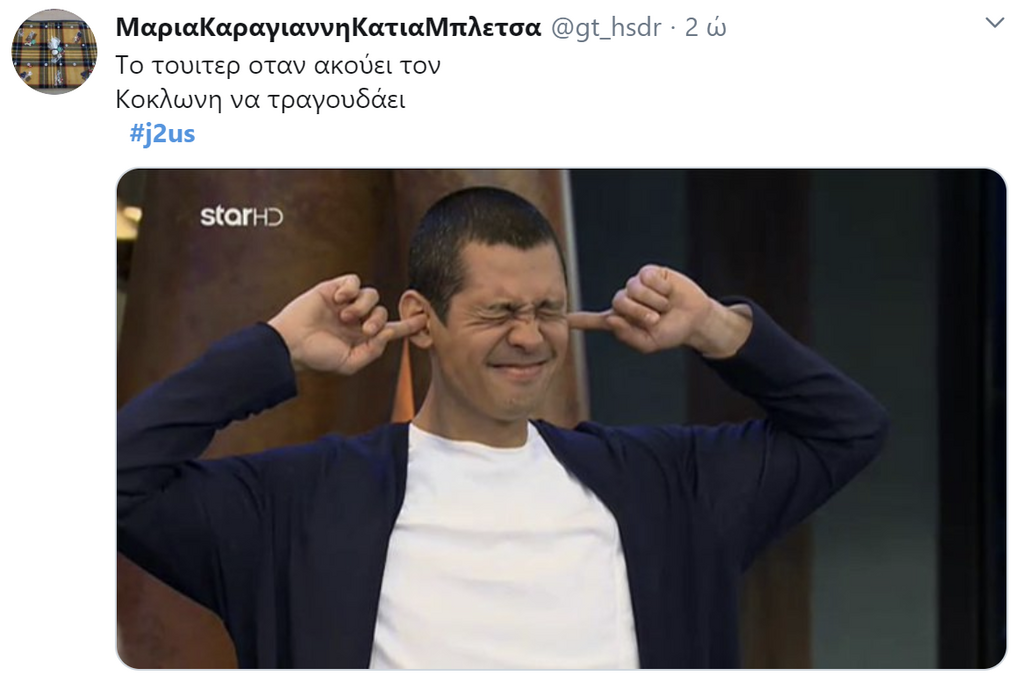
Task: Click the starHD logo watermark in the photo
Action: (x=242, y=216)
